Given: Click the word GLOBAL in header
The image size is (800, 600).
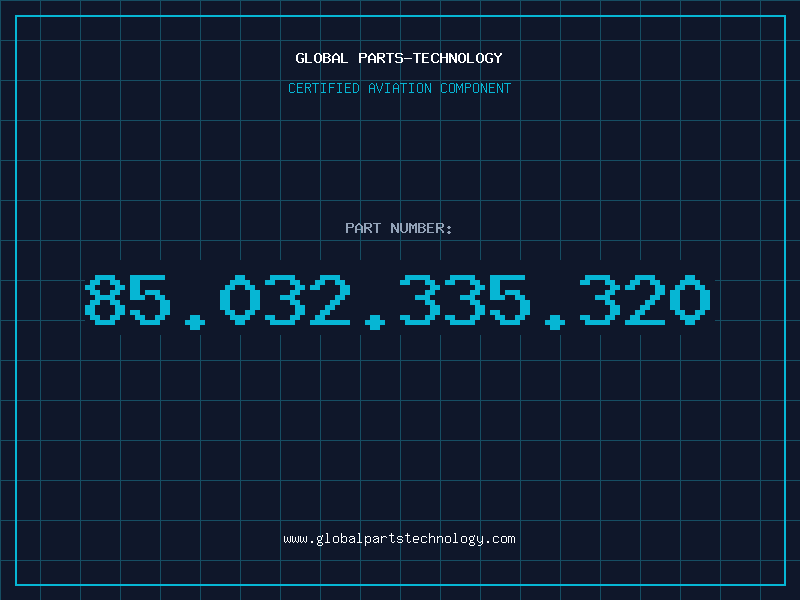Looking at the screenshot, I should pyautogui.click(x=321, y=58).
